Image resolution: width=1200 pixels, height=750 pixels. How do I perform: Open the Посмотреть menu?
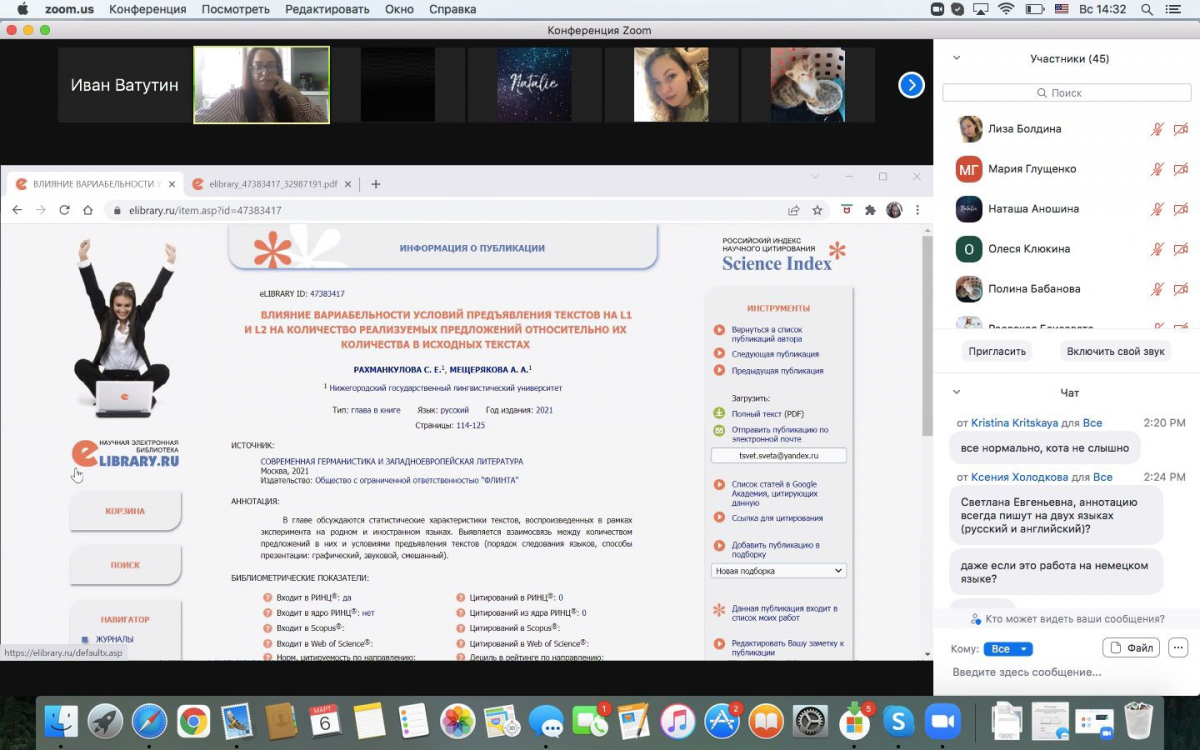(235, 9)
